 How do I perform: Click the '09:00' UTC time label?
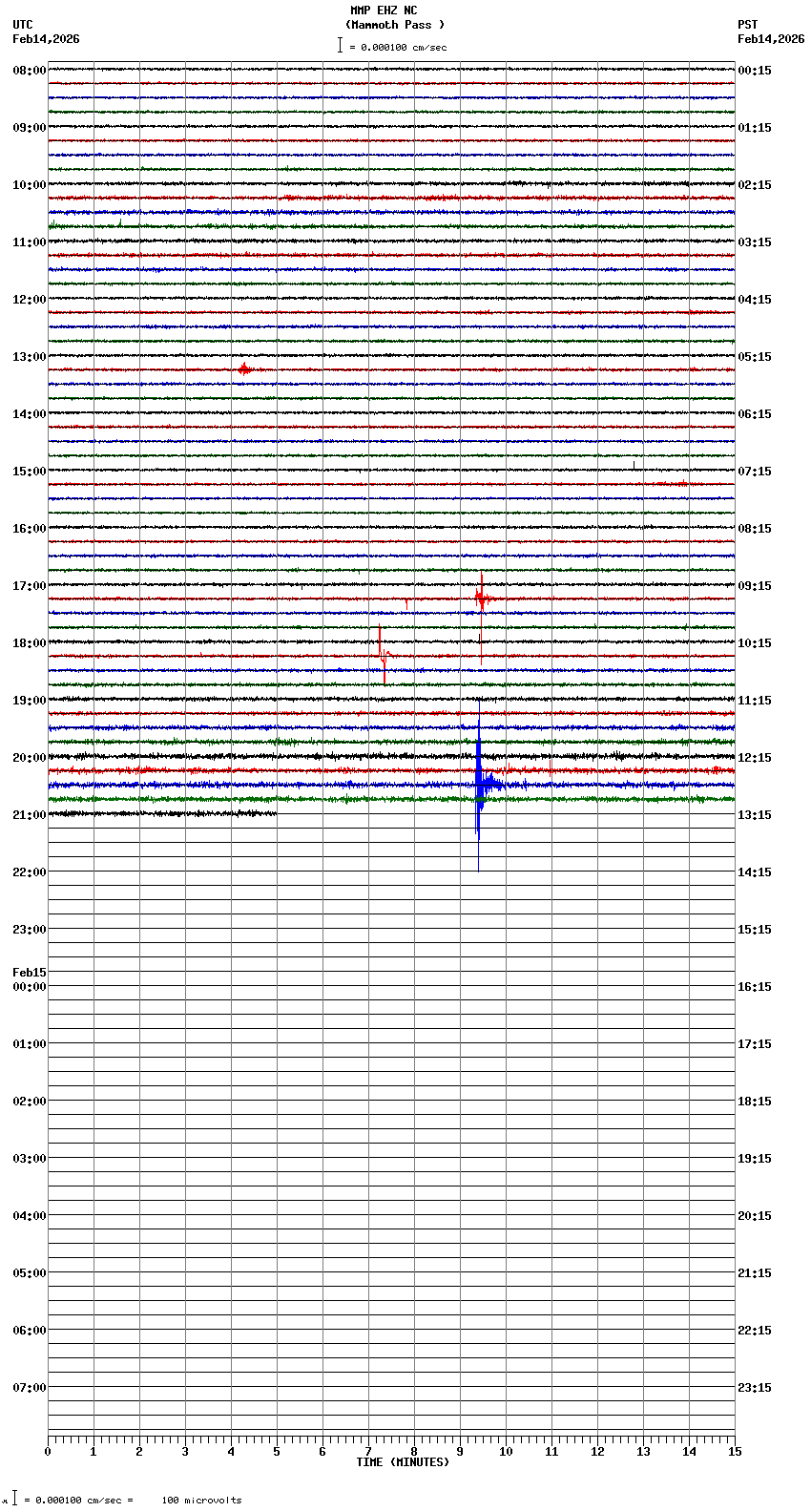(x=30, y=128)
